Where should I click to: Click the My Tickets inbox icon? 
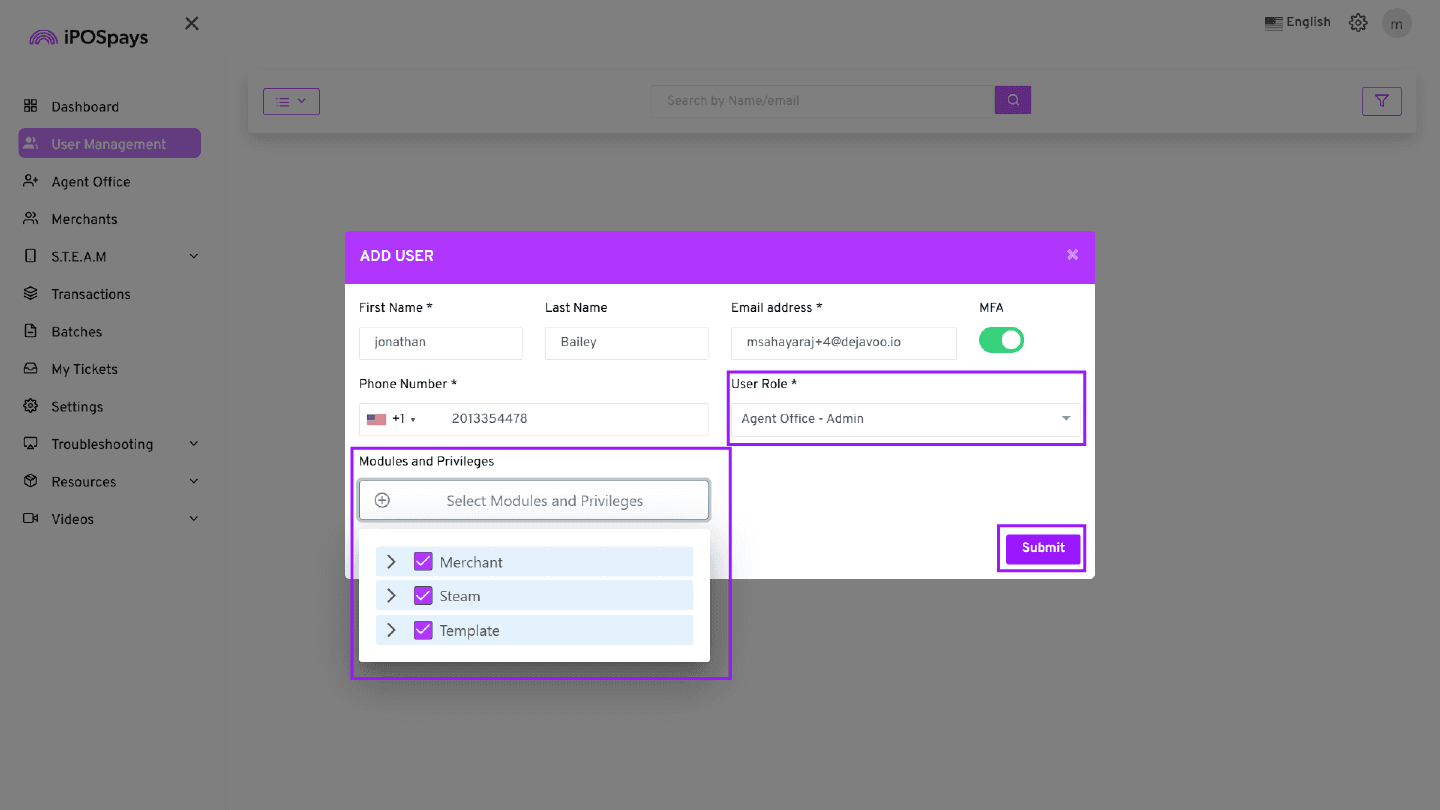tap(31, 369)
